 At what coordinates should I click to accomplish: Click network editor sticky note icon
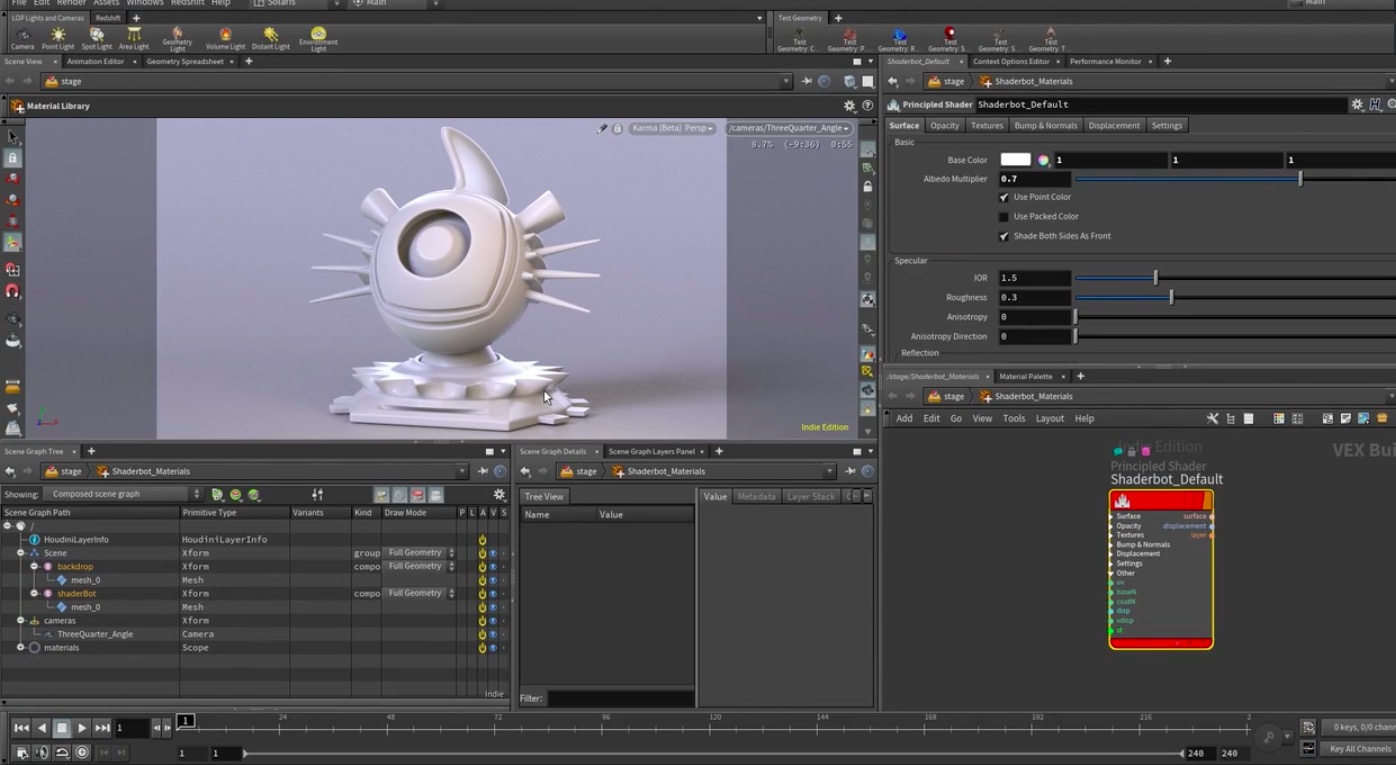click(1345, 418)
